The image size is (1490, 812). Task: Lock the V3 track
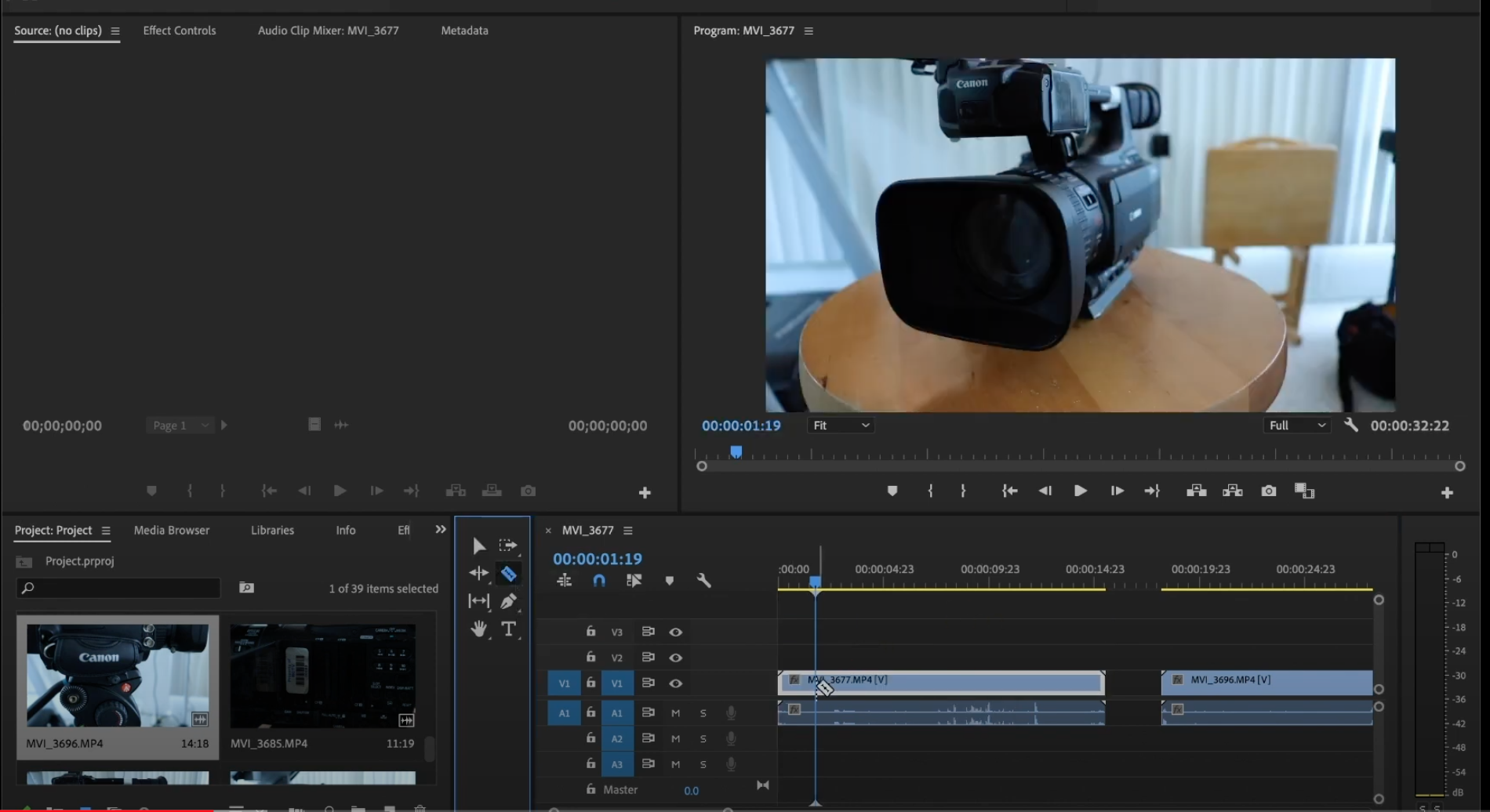(591, 631)
